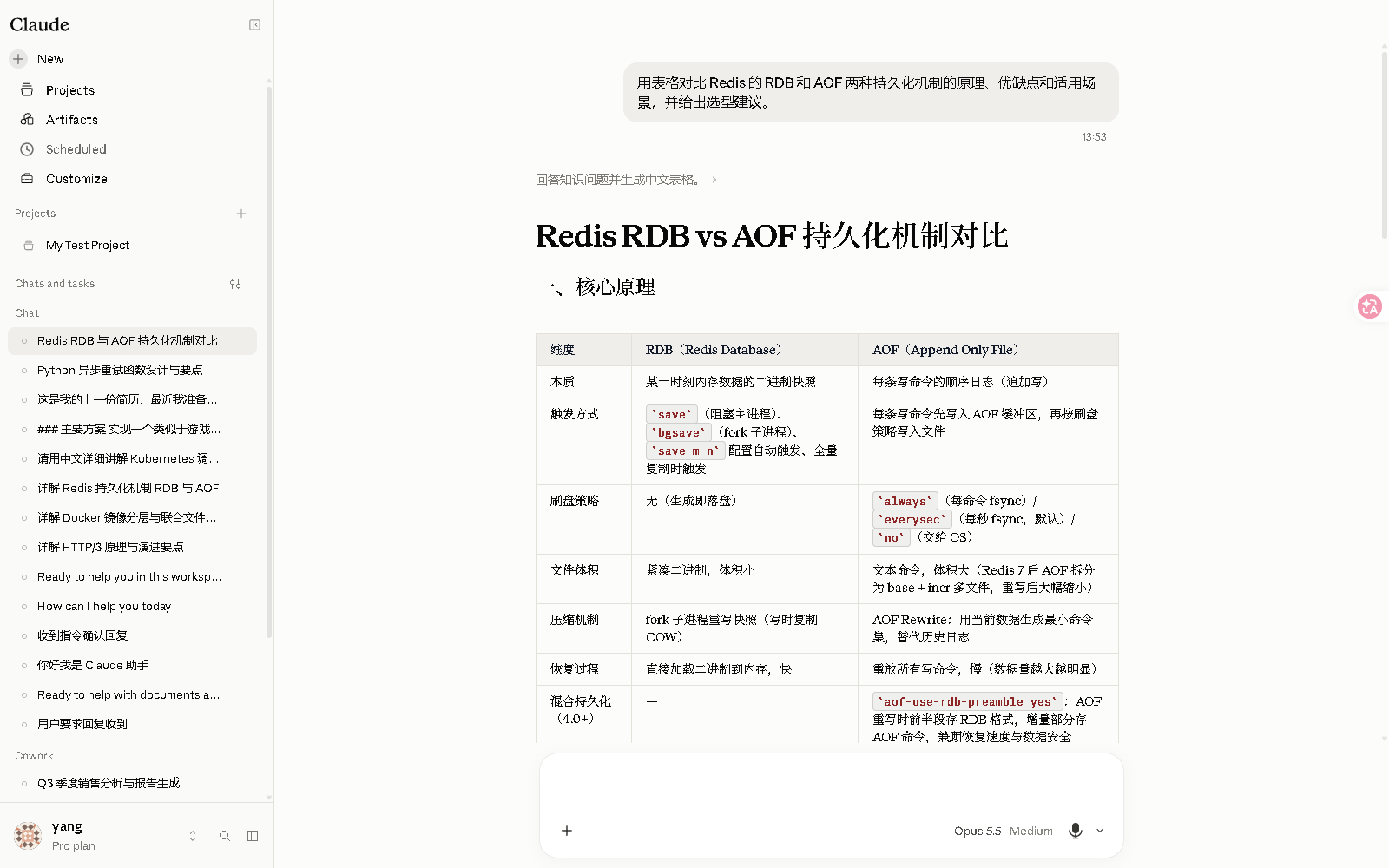The image size is (1389, 868).
Task: Expand the thinking summary "回答知识问题并生成中文表格"
Action: point(626,180)
